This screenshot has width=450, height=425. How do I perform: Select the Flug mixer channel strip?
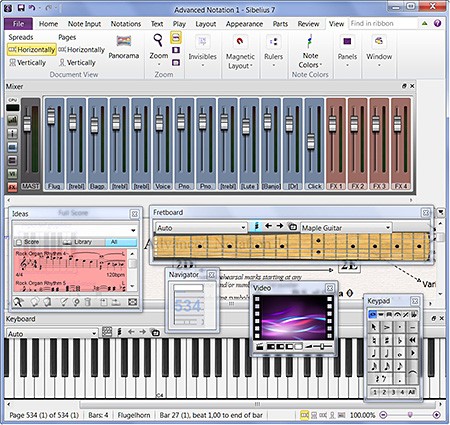point(54,144)
